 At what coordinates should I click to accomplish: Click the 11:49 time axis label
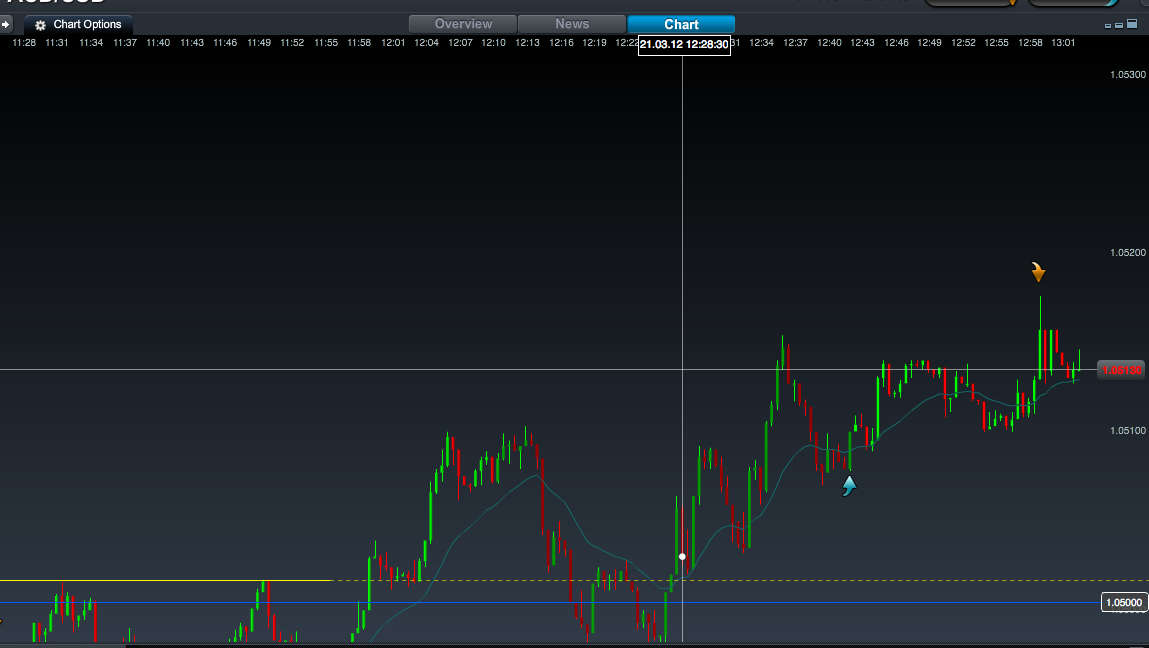(259, 43)
